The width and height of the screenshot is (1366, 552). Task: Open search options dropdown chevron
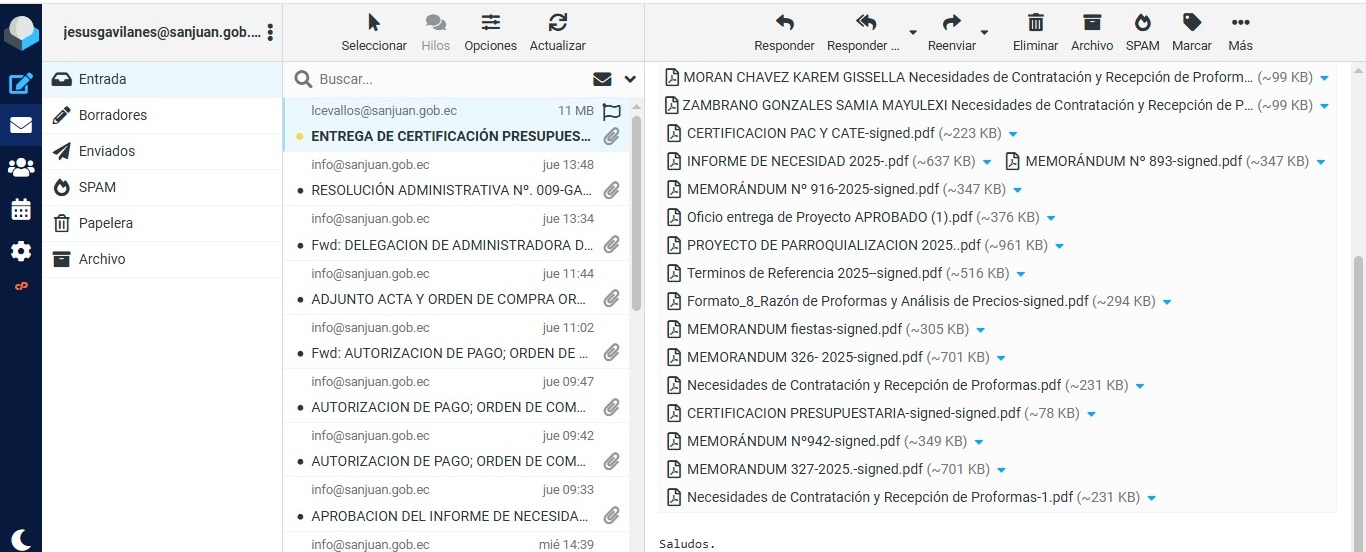coord(630,79)
